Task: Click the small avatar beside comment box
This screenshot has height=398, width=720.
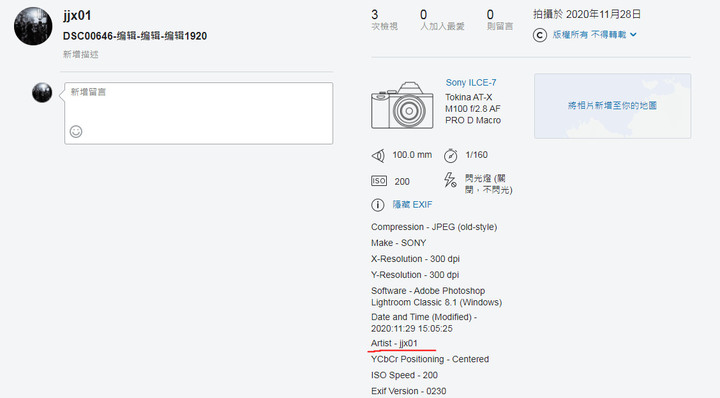Action: pyautogui.click(x=42, y=92)
